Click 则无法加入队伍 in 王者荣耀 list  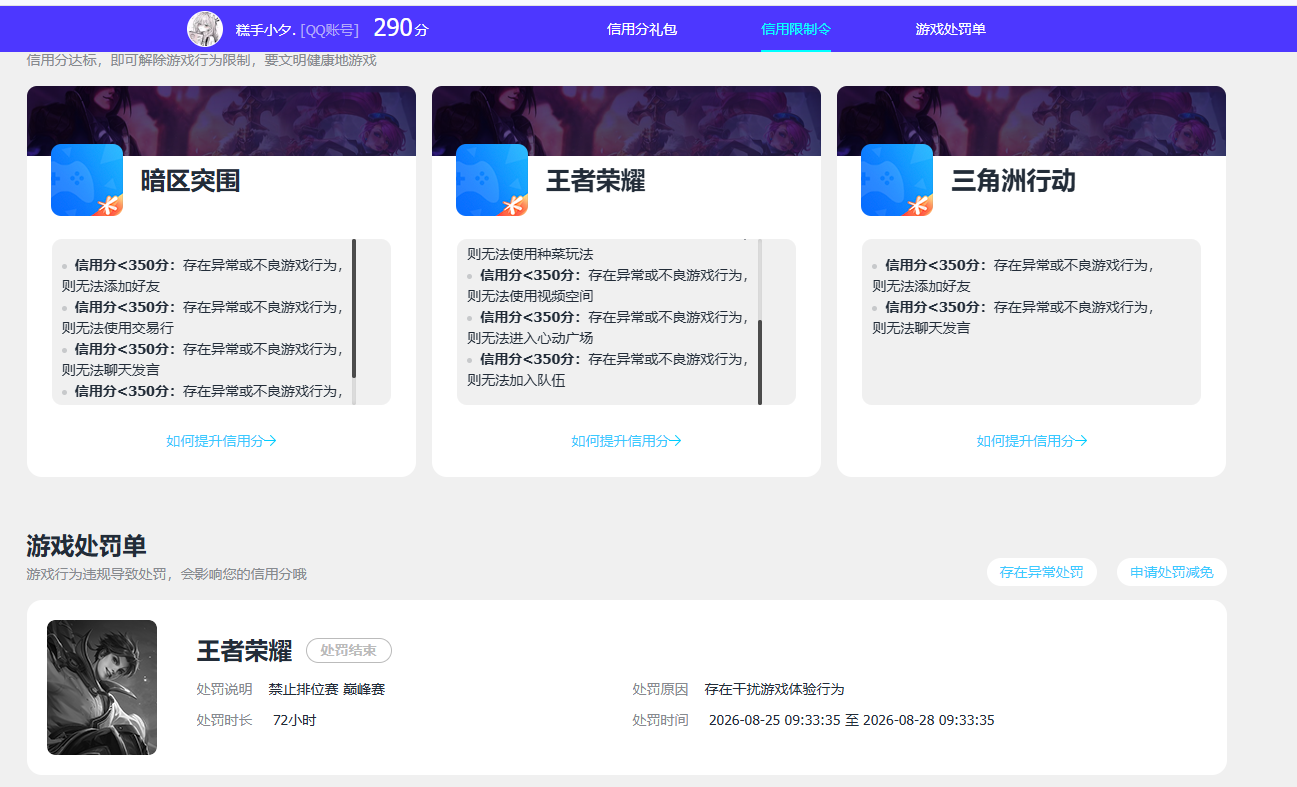(x=516, y=380)
